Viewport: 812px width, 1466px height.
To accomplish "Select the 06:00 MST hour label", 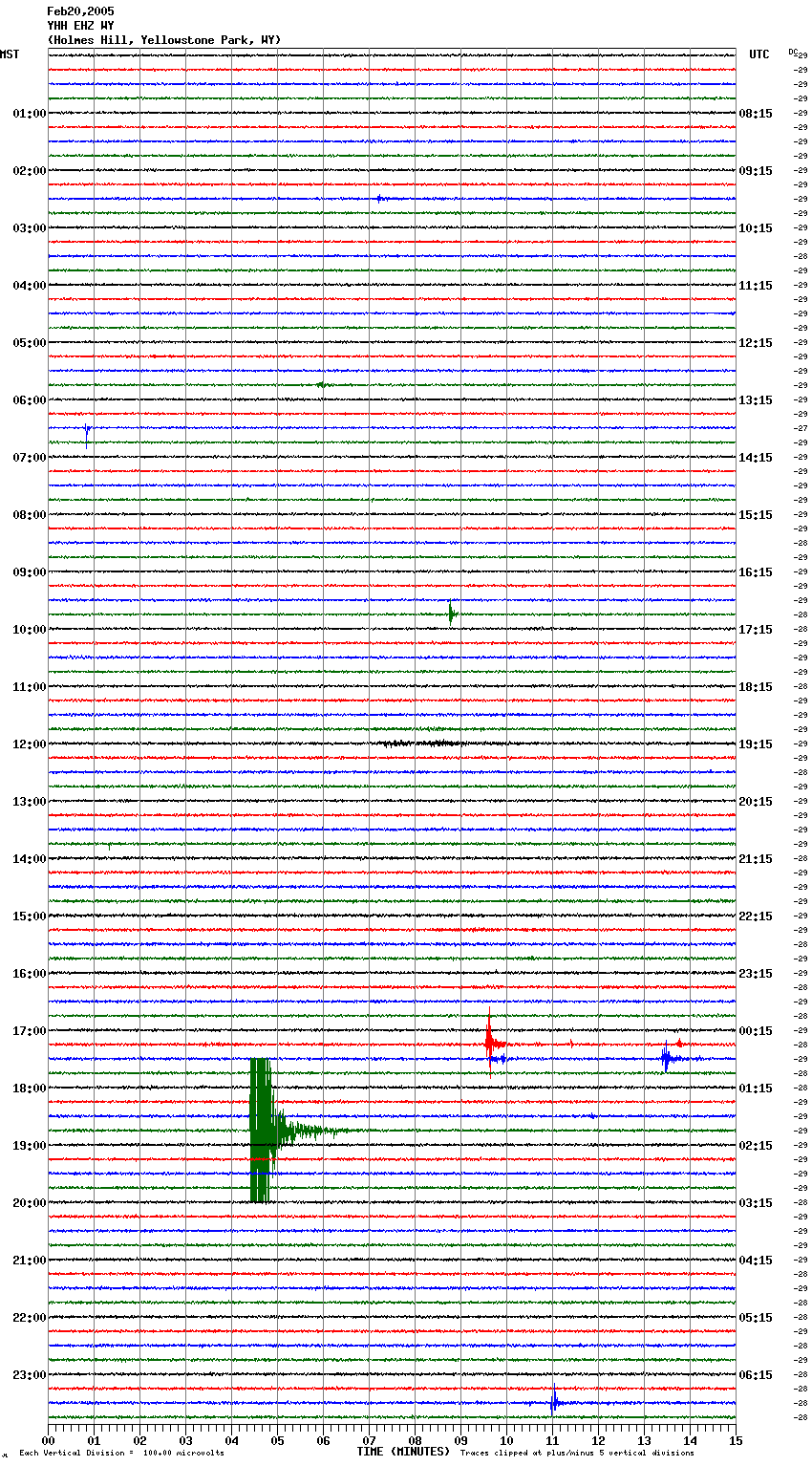I will [x=29, y=400].
